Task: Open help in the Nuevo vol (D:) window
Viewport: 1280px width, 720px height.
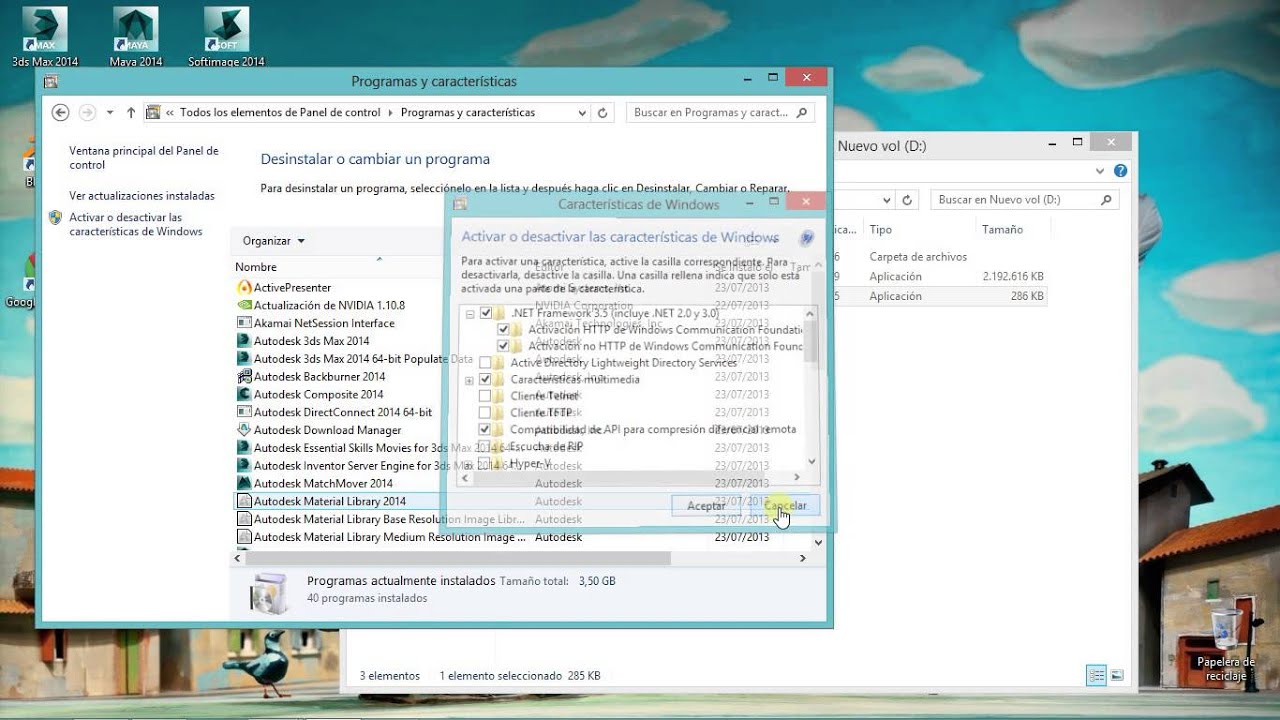Action: coord(1121,171)
